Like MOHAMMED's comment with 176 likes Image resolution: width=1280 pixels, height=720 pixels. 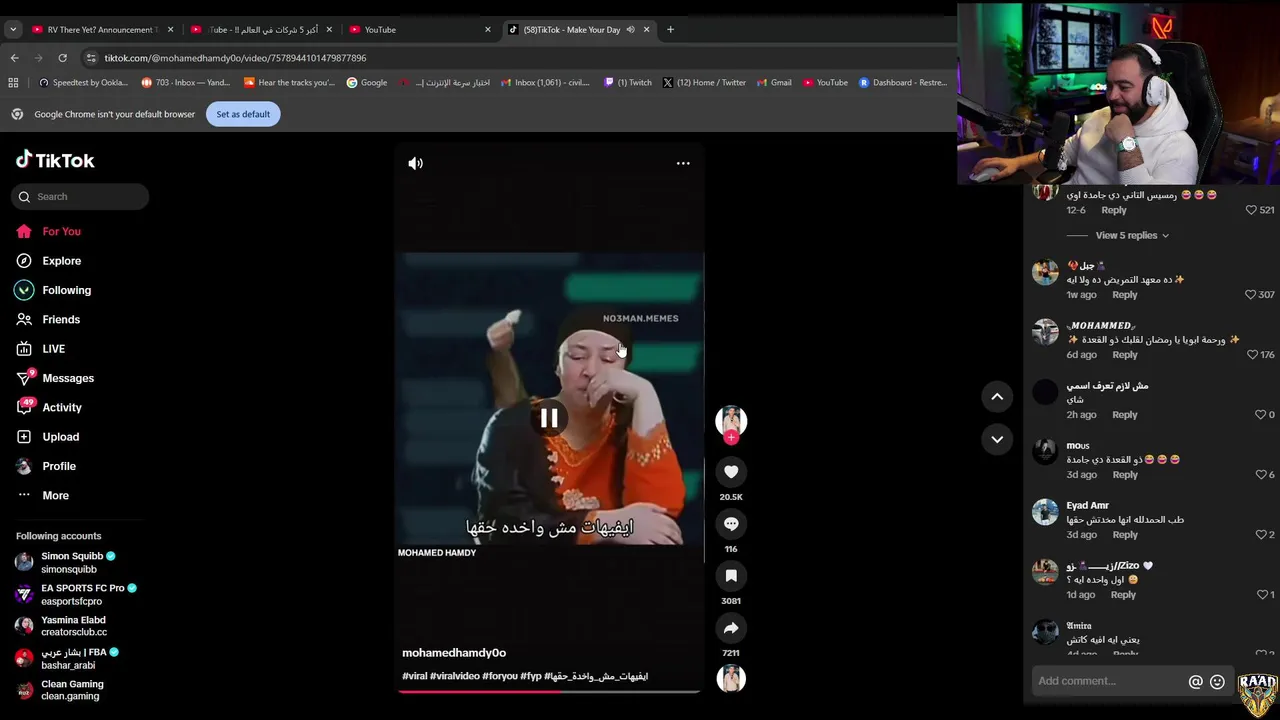[x=1252, y=355]
